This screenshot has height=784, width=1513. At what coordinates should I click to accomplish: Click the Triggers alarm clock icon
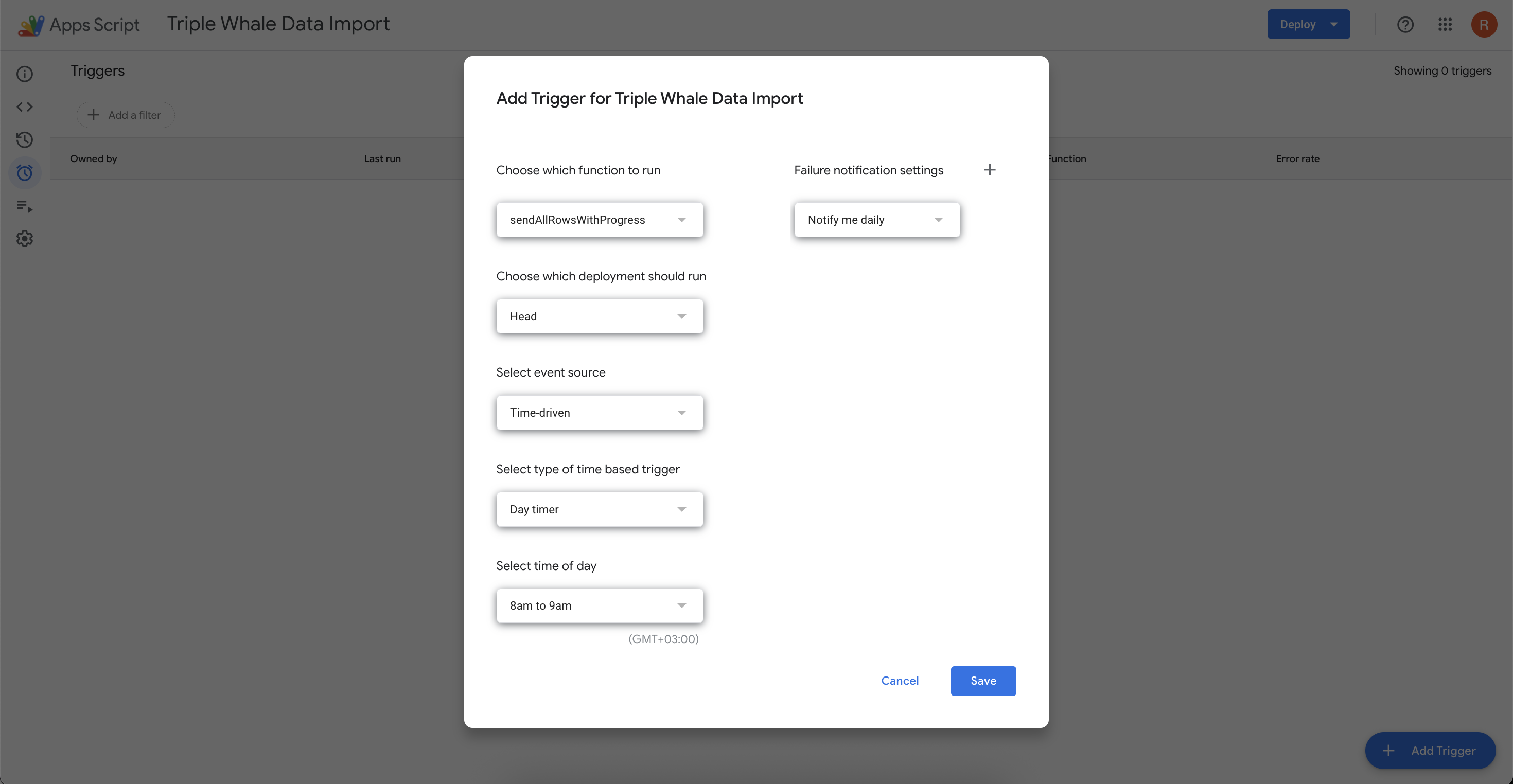[x=25, y=173]
